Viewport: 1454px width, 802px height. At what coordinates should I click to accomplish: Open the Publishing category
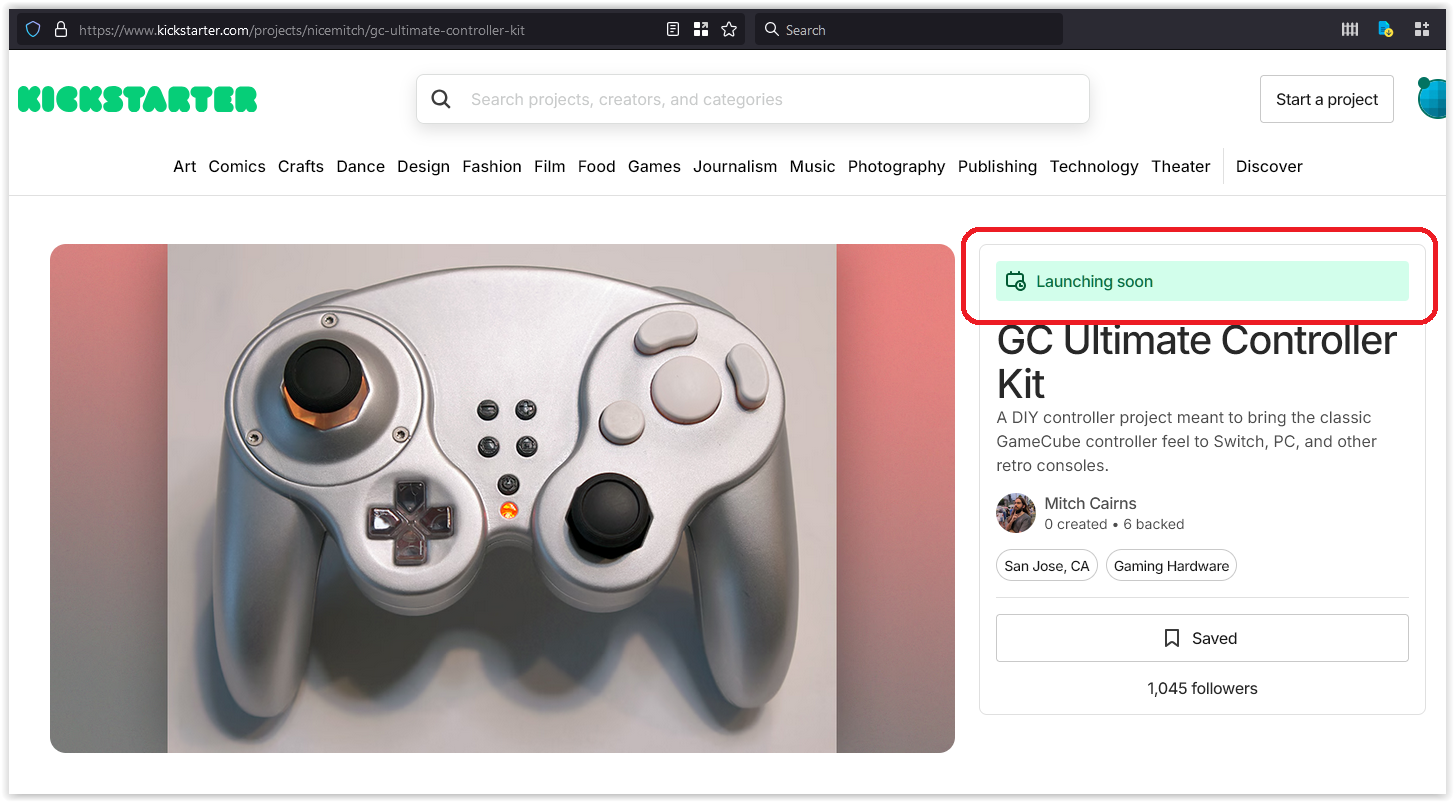click(x=998, y=166)
